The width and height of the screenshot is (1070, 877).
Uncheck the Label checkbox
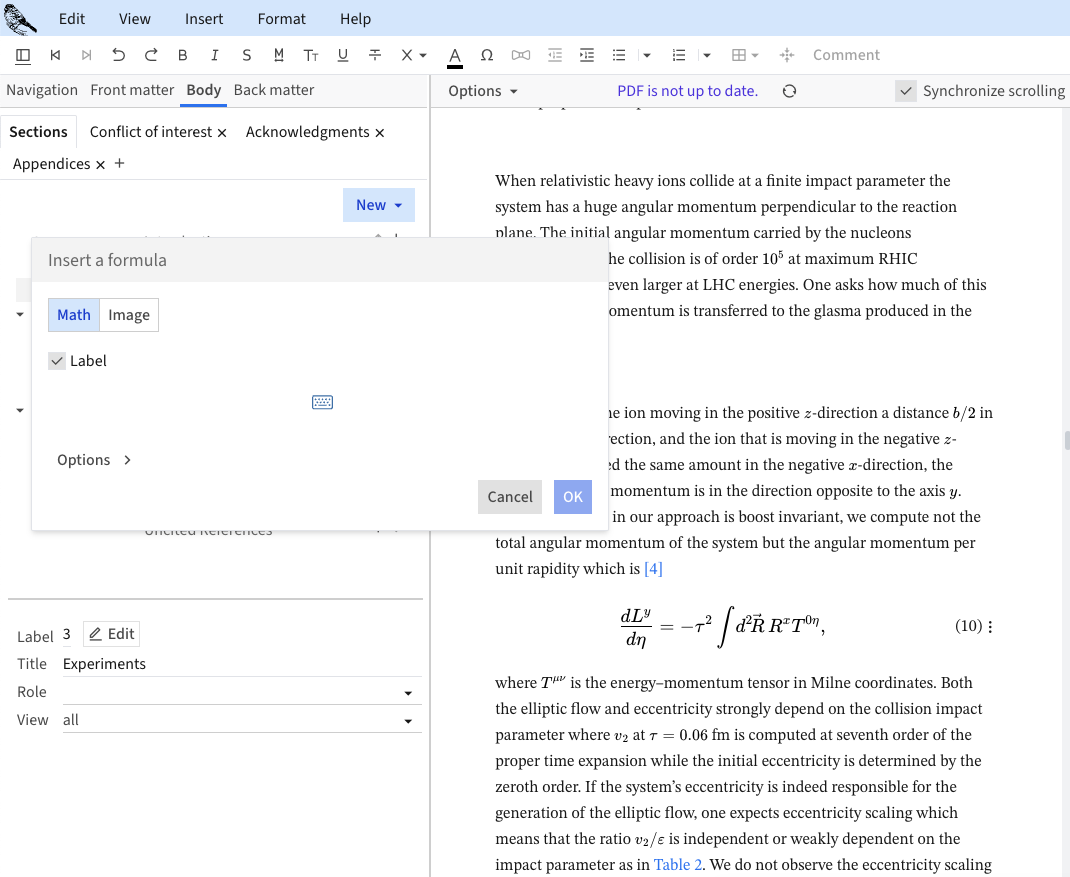click(57, 361)
